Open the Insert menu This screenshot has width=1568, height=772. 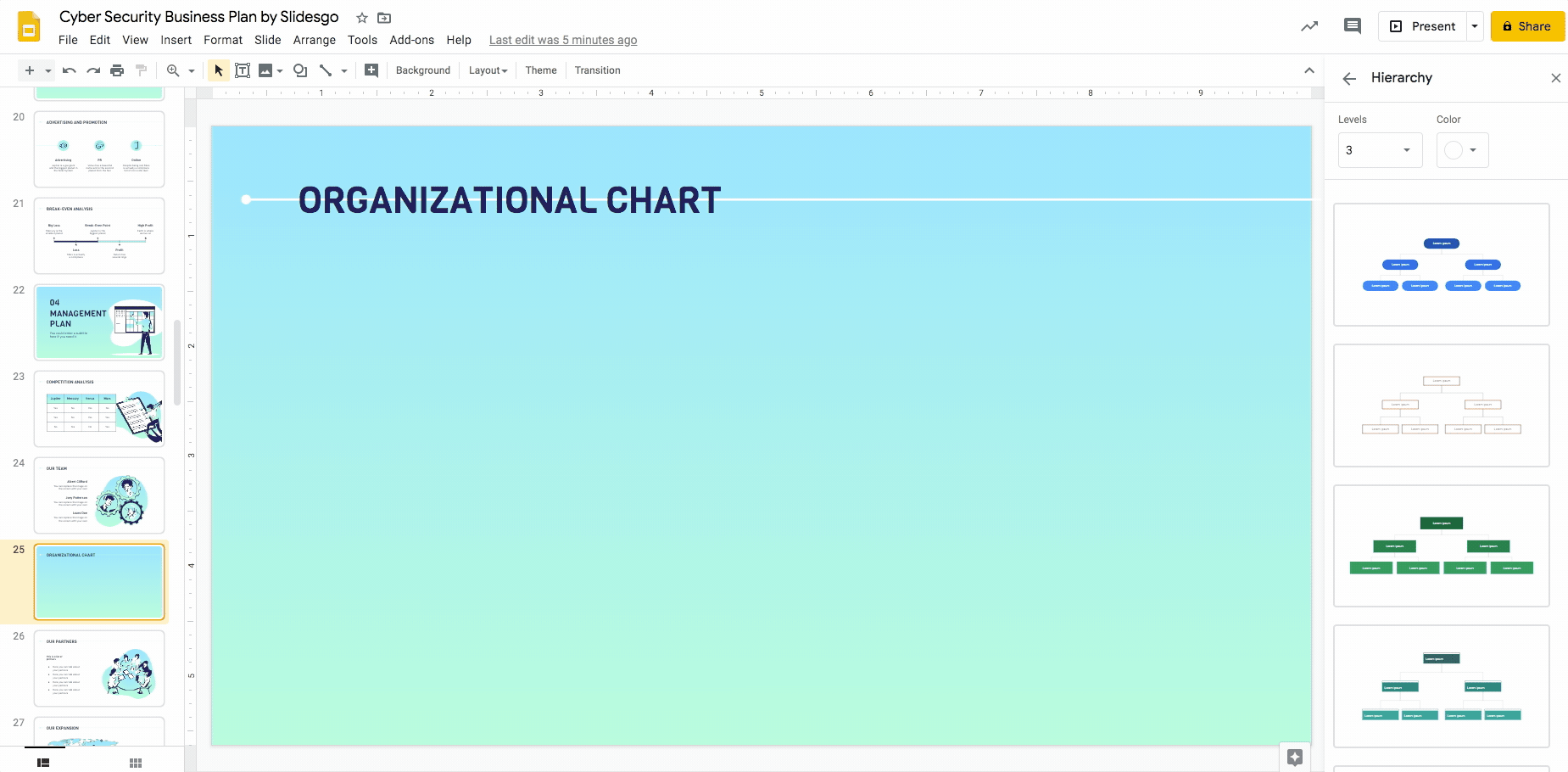pos(176,39)
